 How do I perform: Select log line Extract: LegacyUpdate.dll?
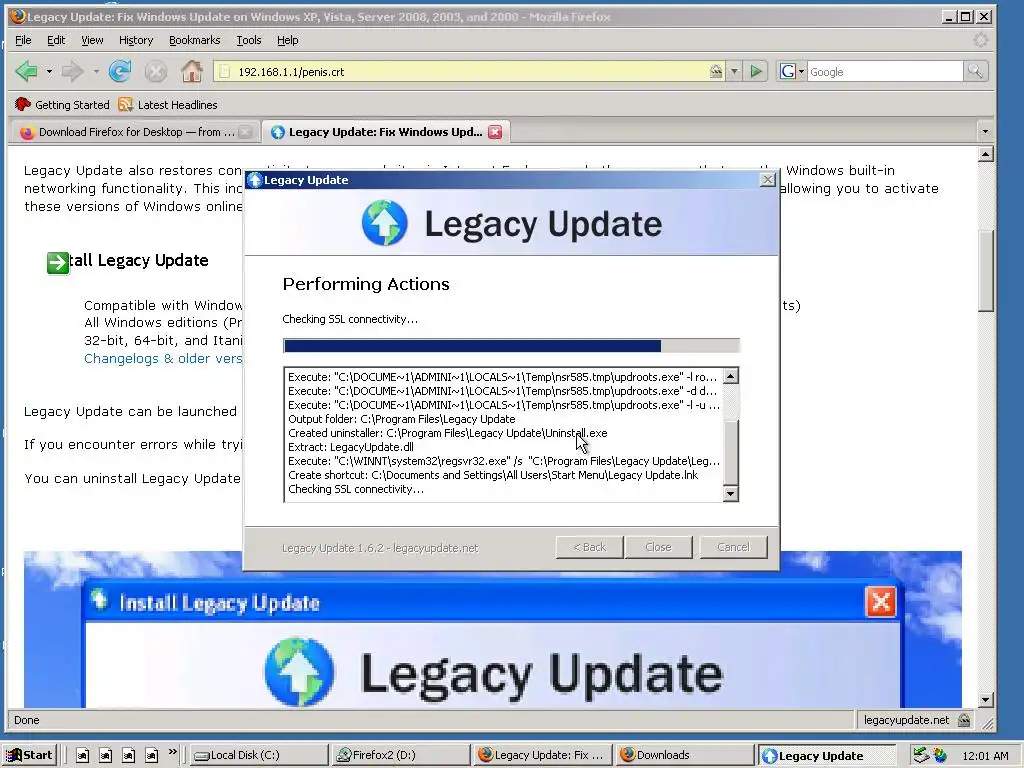351,447
